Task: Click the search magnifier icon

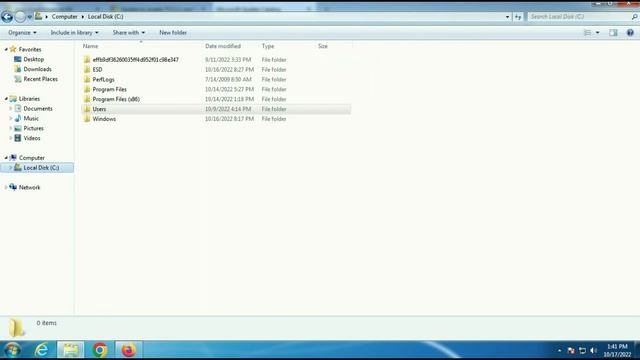Action: (634, 17)
